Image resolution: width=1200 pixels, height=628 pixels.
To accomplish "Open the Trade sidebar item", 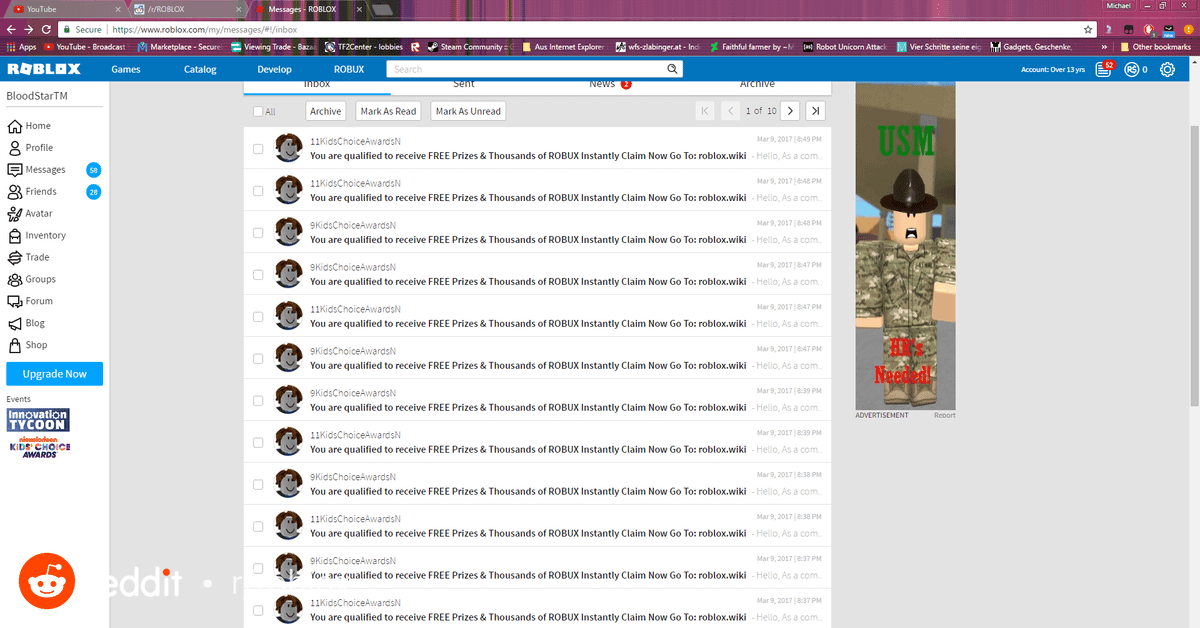I will point(37,258).
